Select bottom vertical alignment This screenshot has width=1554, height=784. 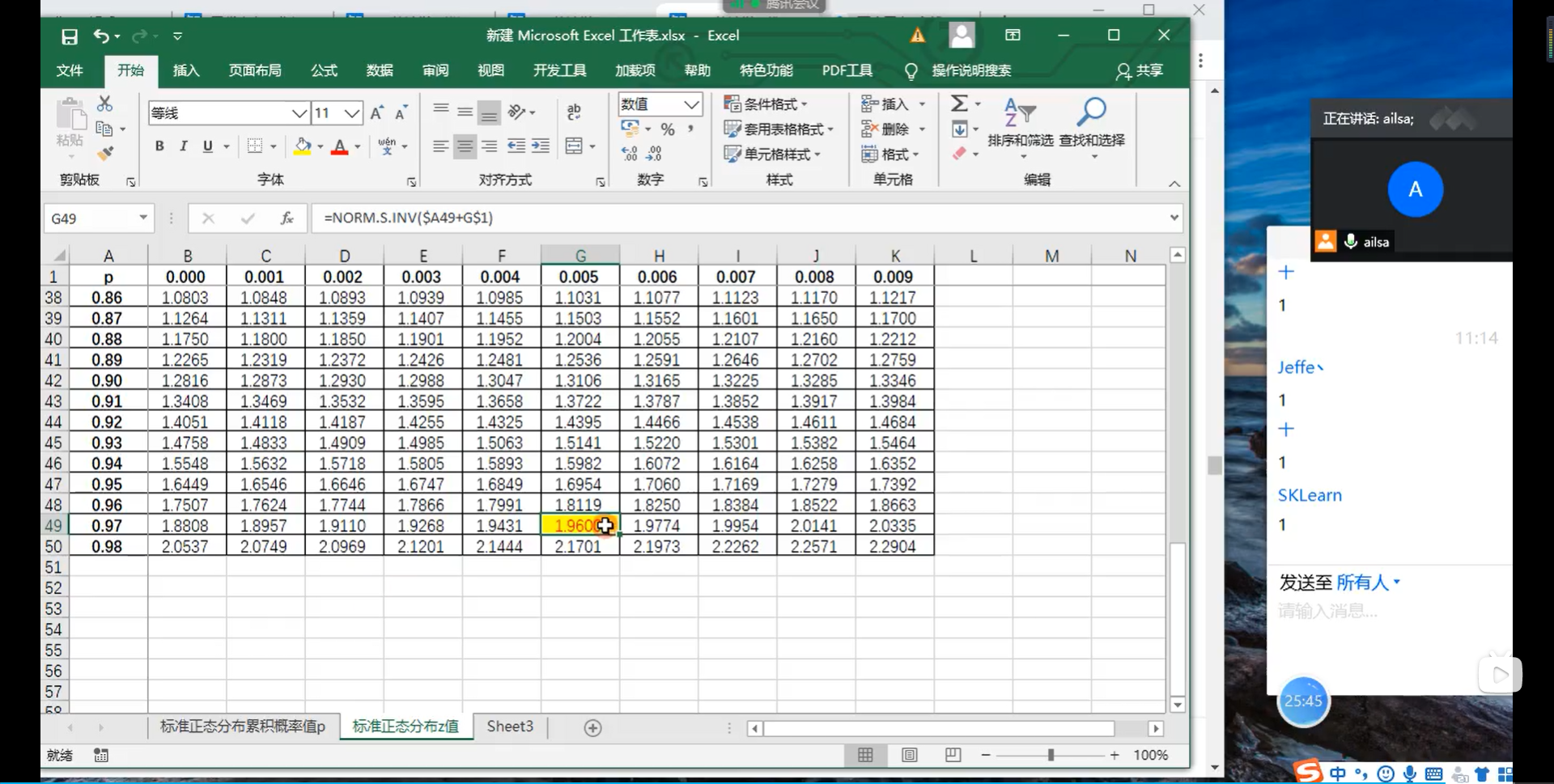[489, 112]
